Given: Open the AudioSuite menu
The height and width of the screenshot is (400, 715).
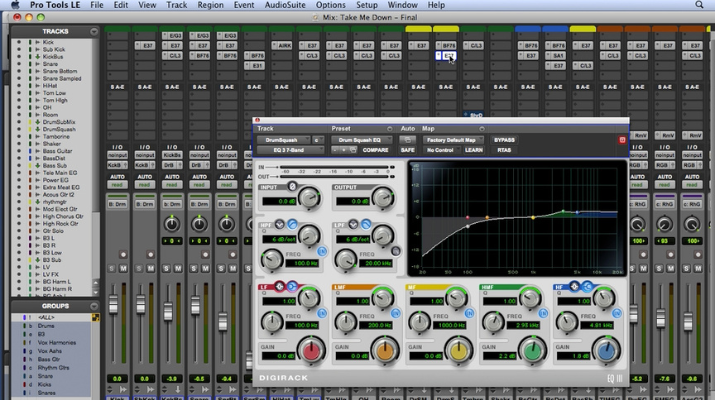Looking at the screenshot, I should click(285, 5).
